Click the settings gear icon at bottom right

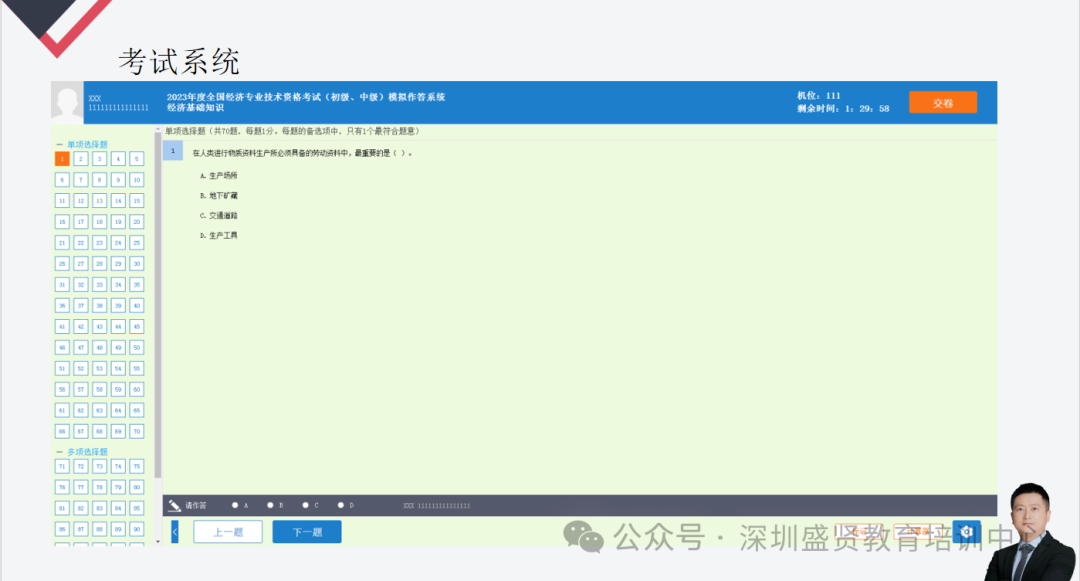click(966, 532)
